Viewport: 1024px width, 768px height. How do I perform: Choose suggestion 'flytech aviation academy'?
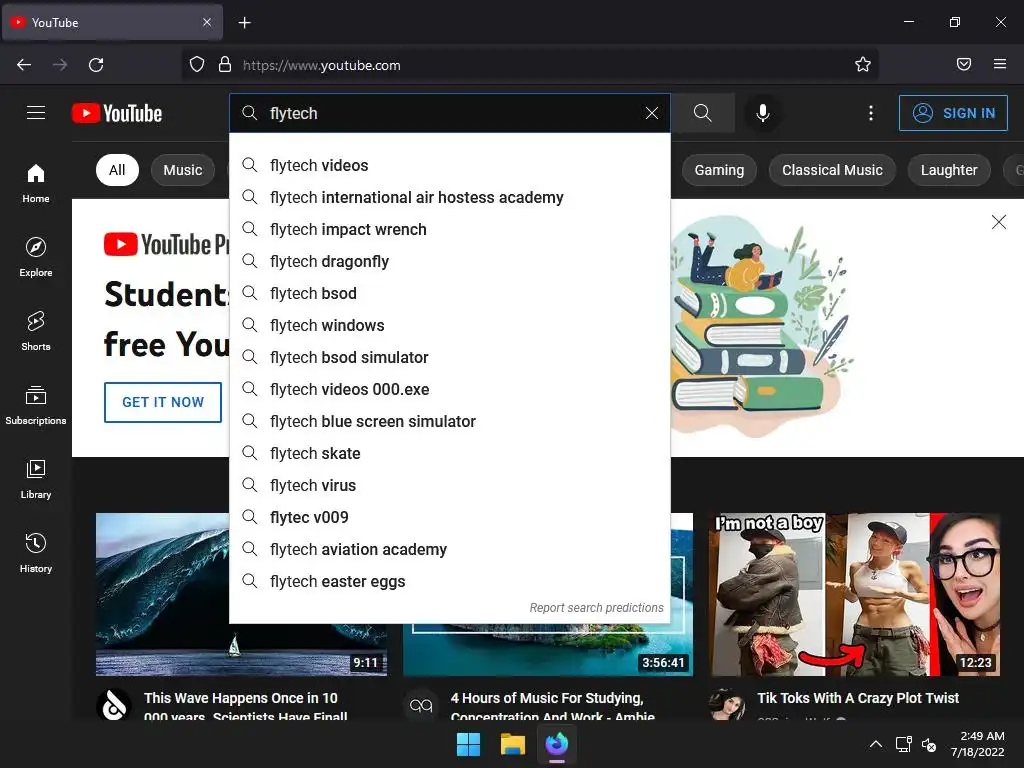click(450, 549)
